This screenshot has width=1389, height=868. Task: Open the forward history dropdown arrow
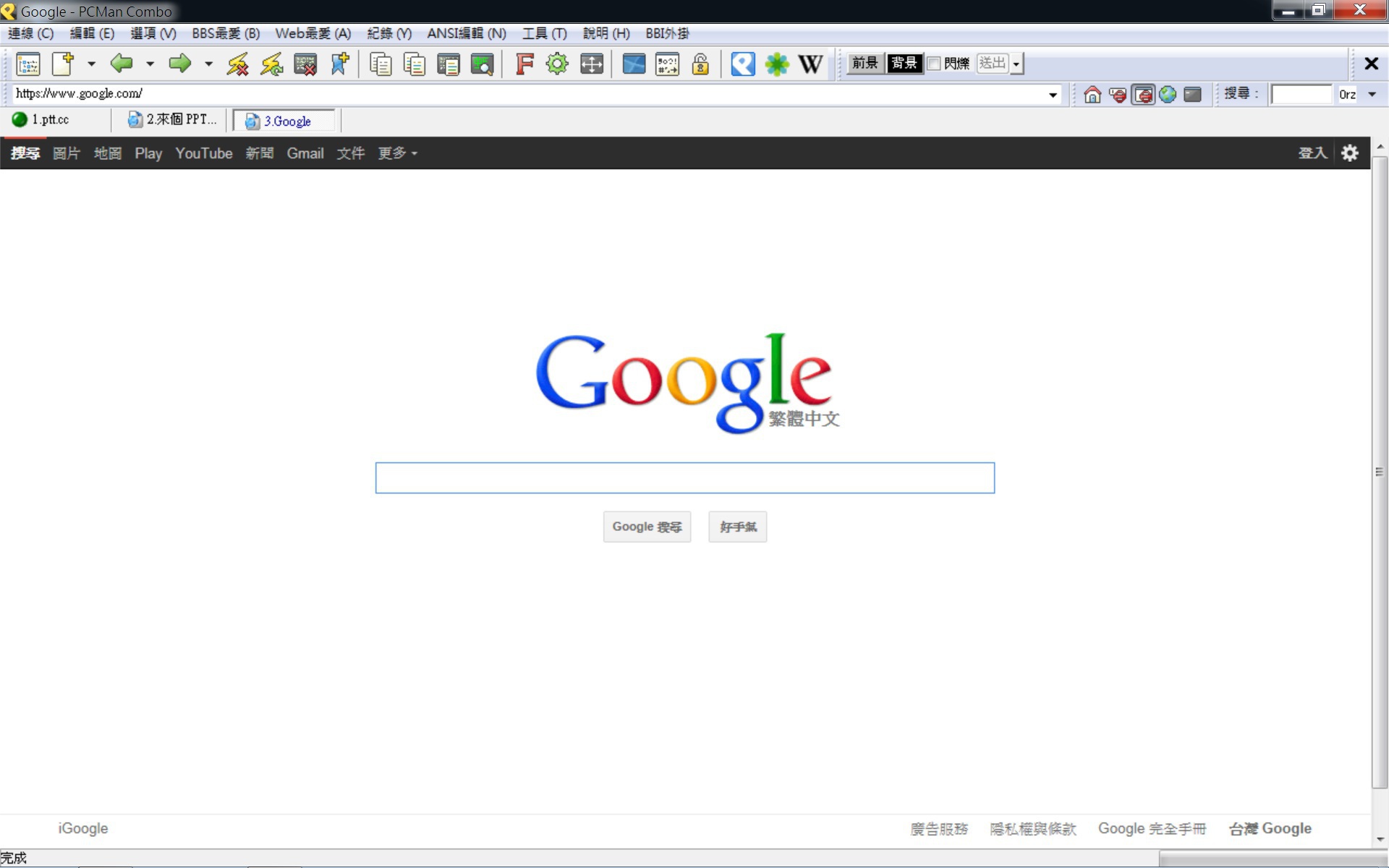coord(208,64)
